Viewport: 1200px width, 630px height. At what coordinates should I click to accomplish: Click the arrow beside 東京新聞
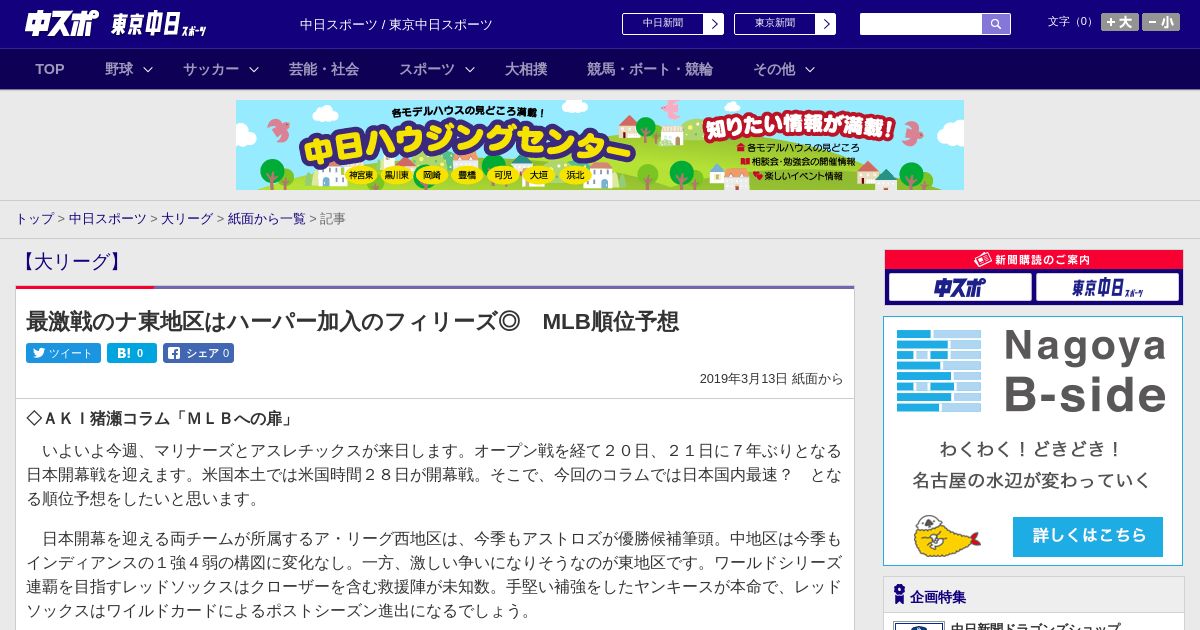[825, 24]
